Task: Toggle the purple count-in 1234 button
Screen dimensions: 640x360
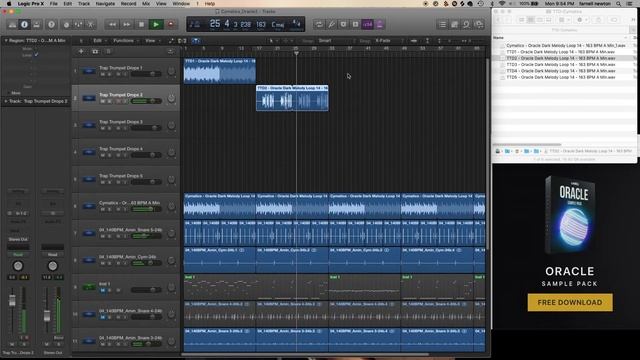Action: click(367, 24)
